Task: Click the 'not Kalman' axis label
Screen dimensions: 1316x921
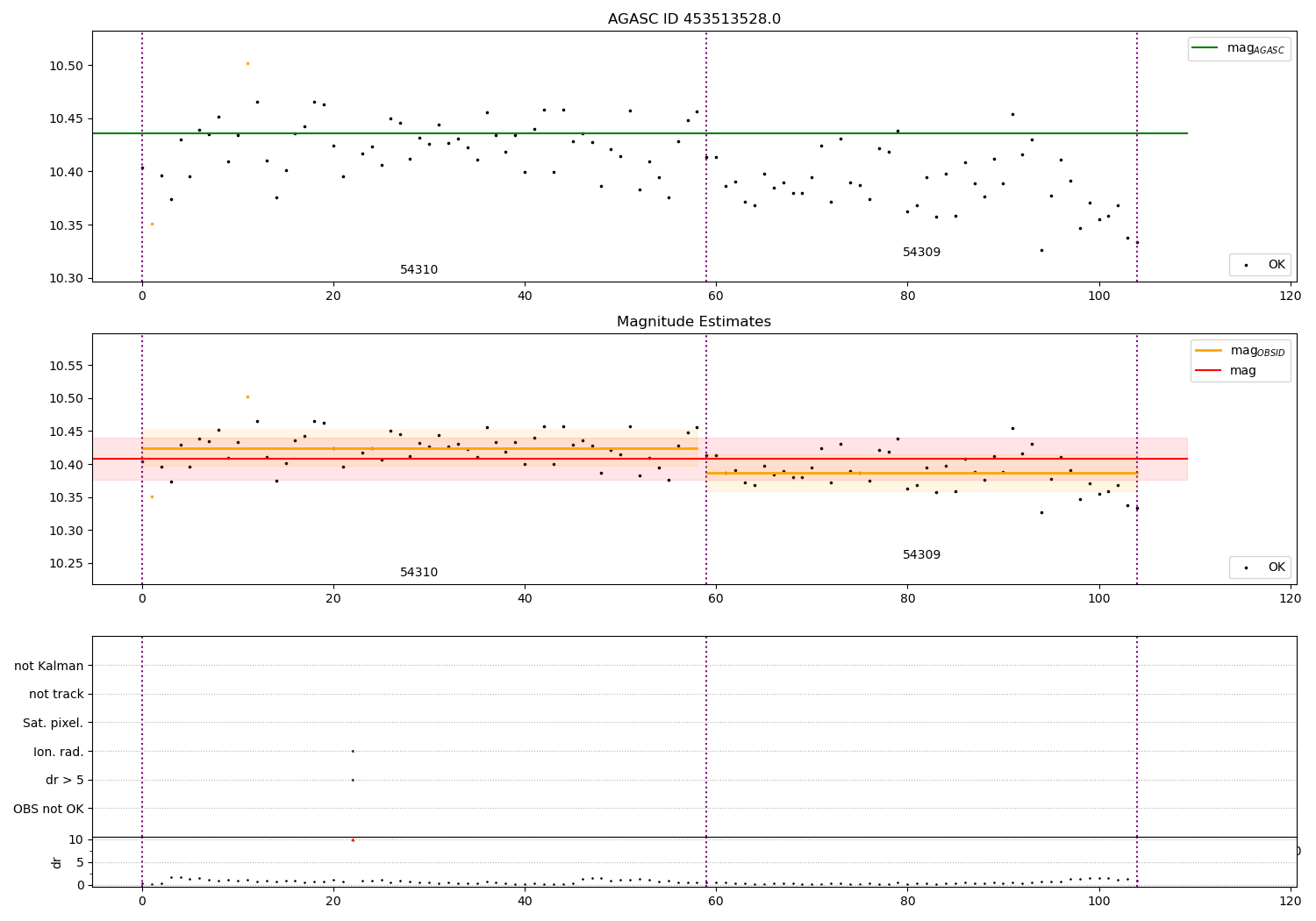Action: click(49, 667)
